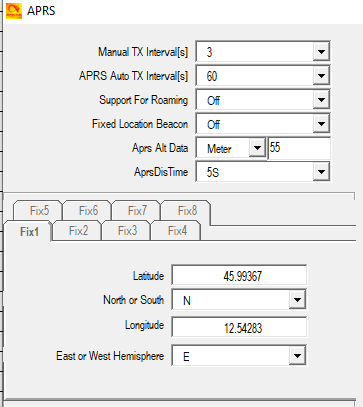Click the APRS window title icon
The height and width of the screenshot is (407, 363).
tap(14, 11)
